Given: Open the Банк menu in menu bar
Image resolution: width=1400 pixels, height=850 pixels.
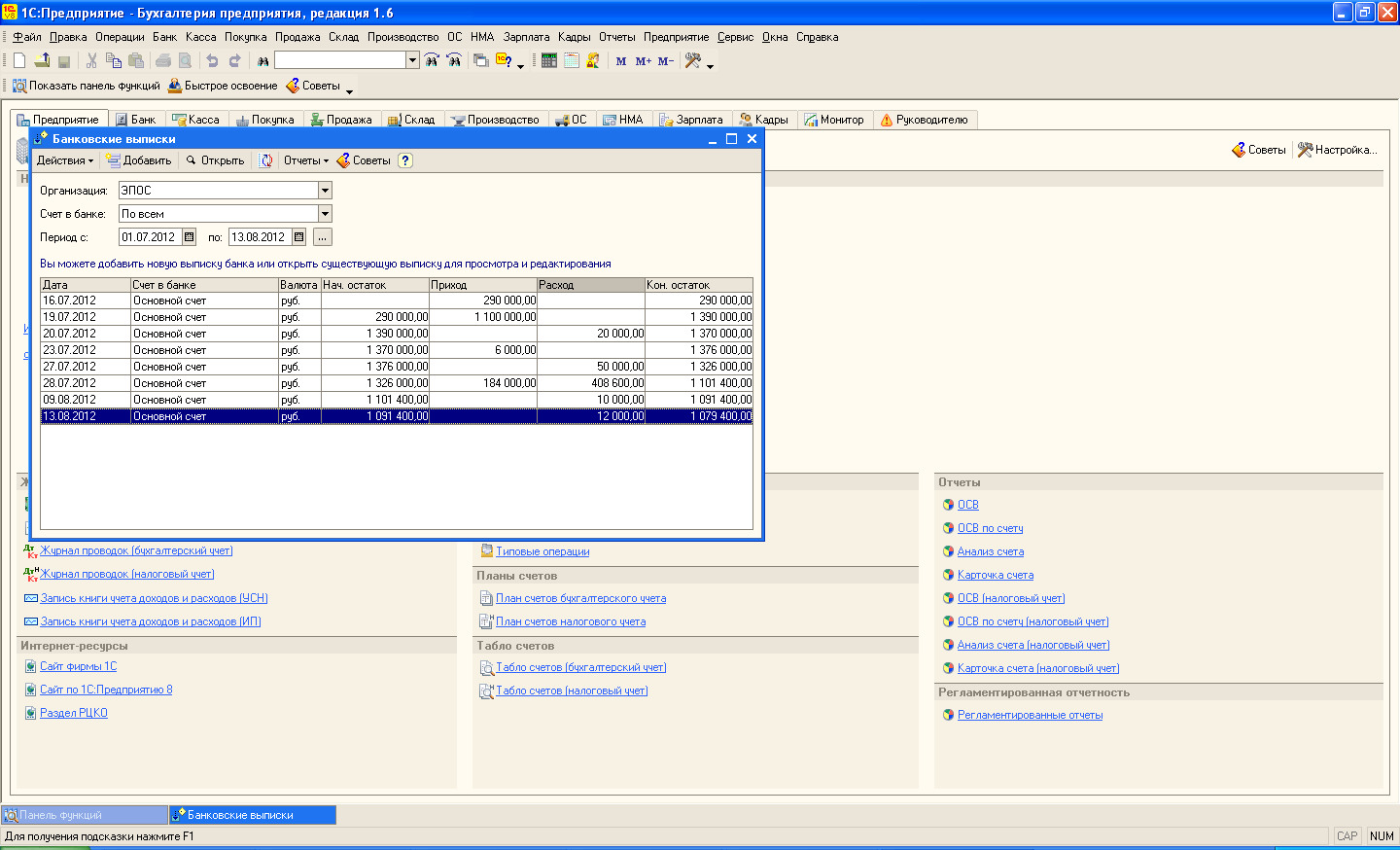Looking at the screenshot, I should (164, 37).
